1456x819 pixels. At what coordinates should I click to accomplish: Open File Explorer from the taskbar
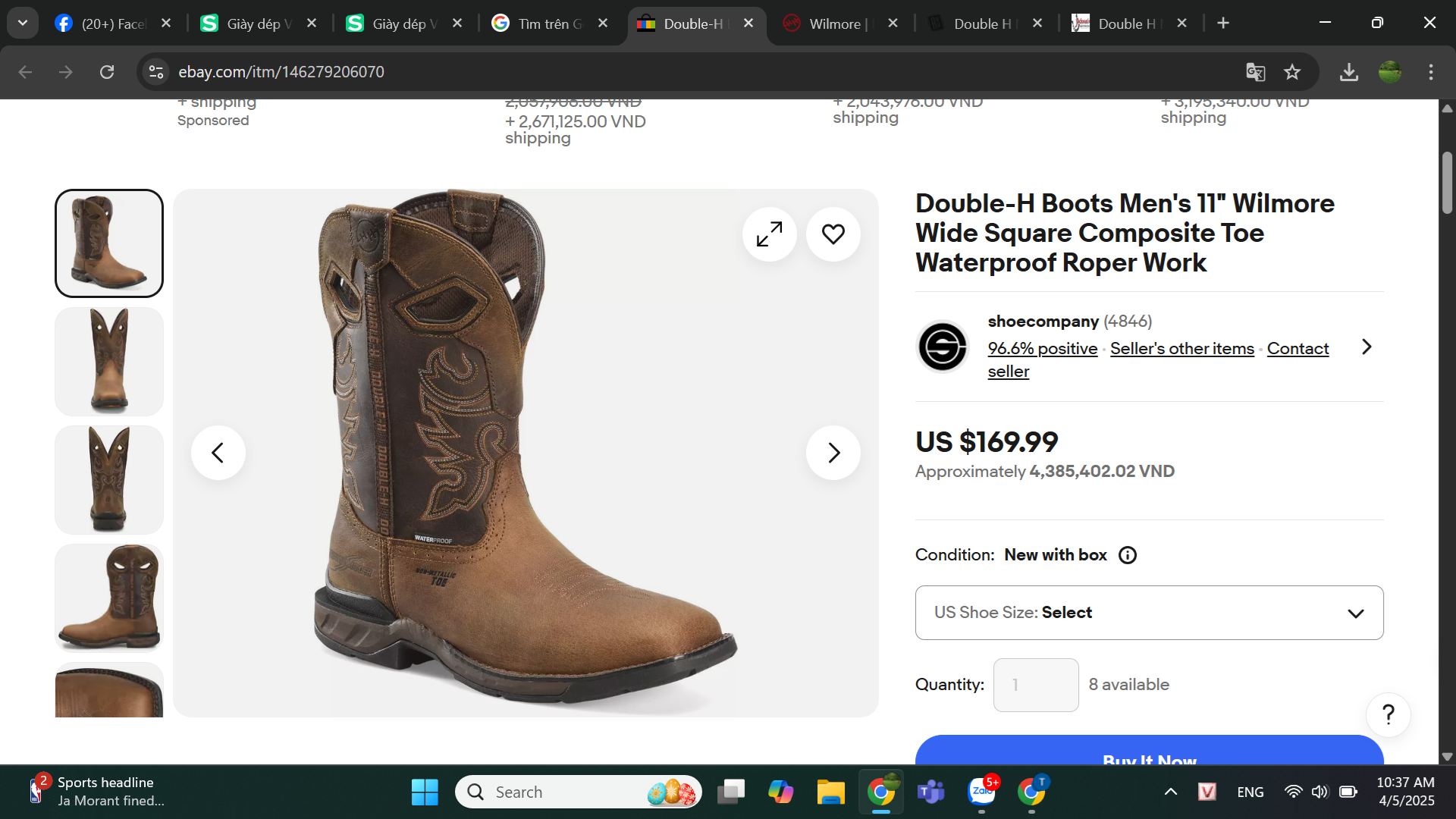tap(830, 792)
